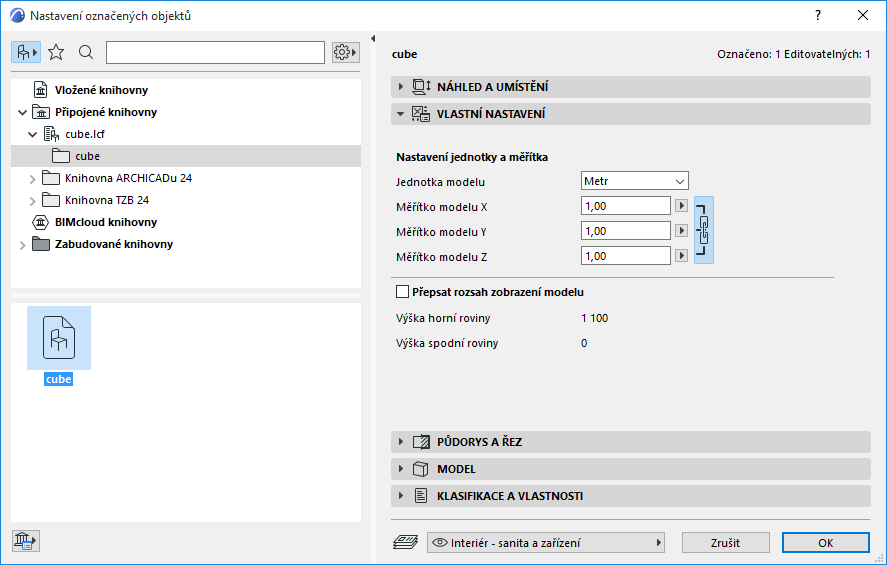This screenshot has height=565, width=887.
Task: Click the library manager icon at bottom left
Action: (25, 541)
